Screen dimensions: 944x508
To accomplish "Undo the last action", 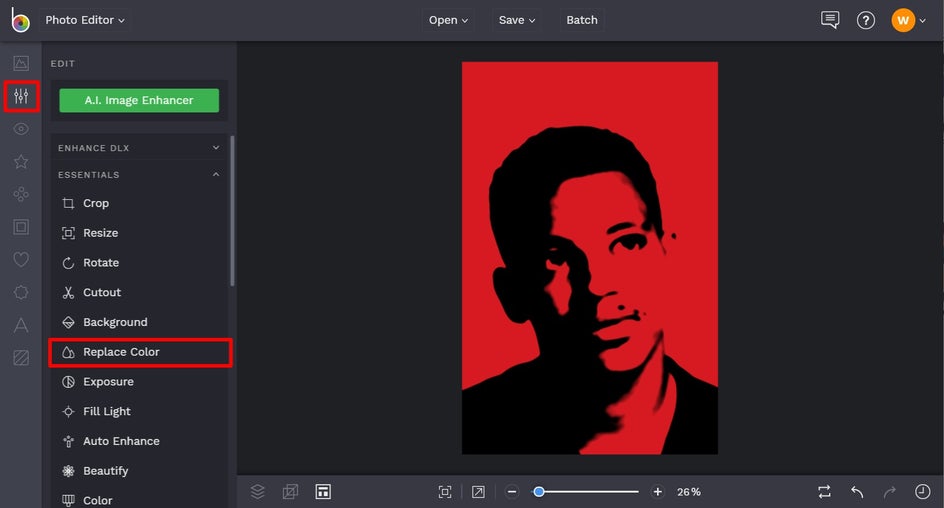I will [x=857, y=492].
